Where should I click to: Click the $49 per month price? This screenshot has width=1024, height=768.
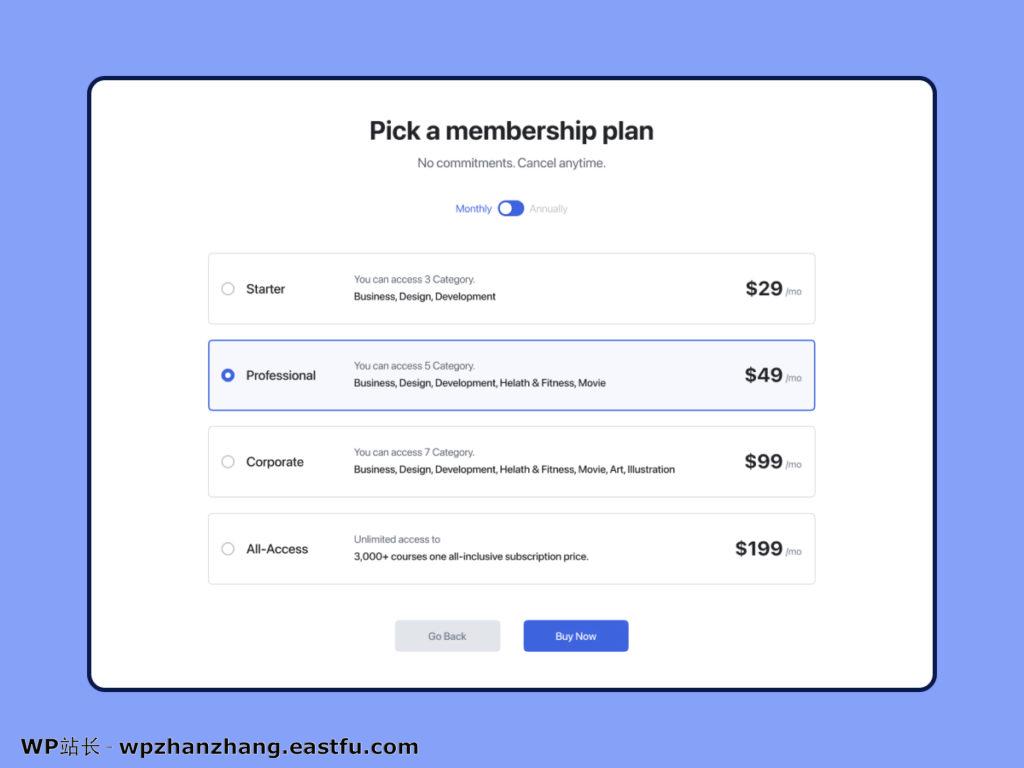click(764, 375)
